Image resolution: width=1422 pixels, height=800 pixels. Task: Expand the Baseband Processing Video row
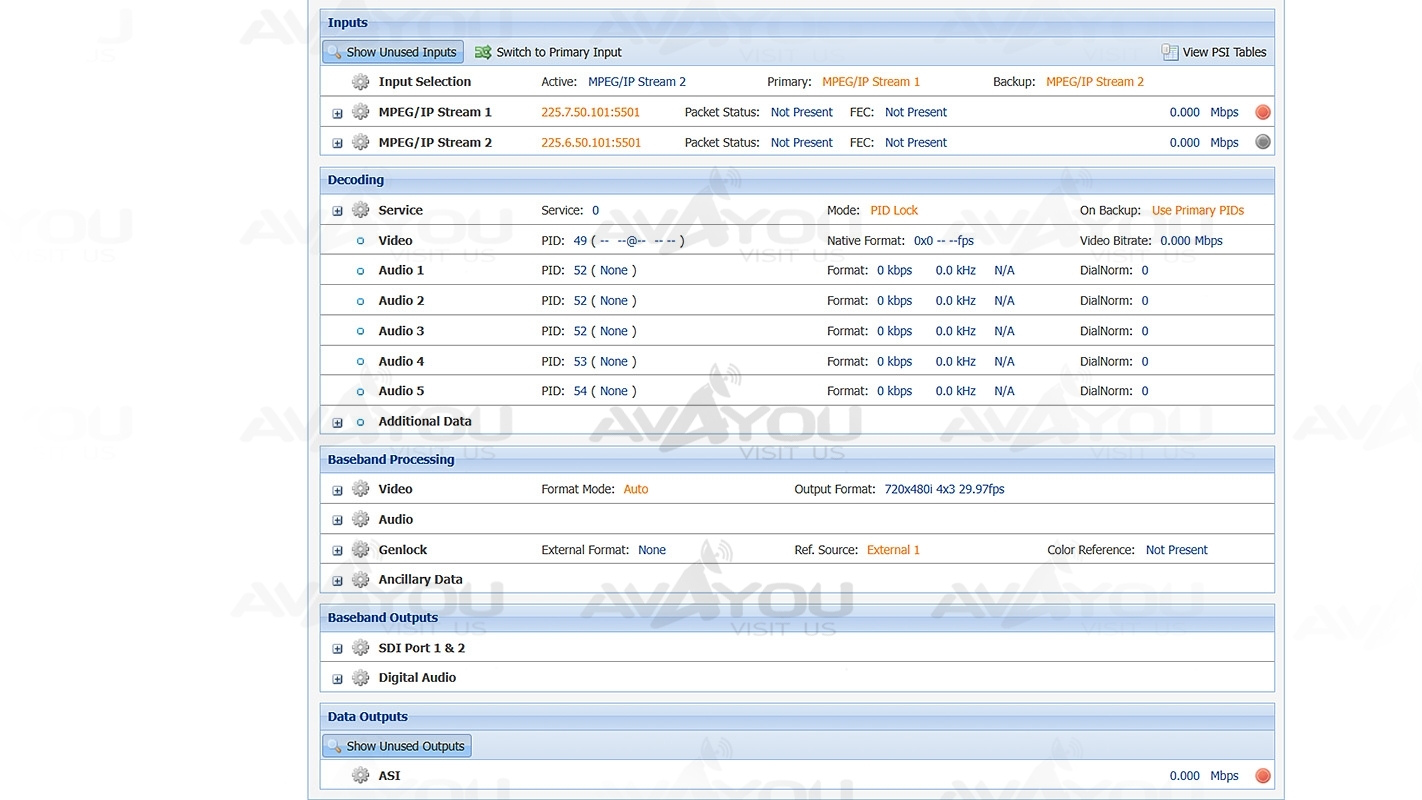(x=337, y=490)
